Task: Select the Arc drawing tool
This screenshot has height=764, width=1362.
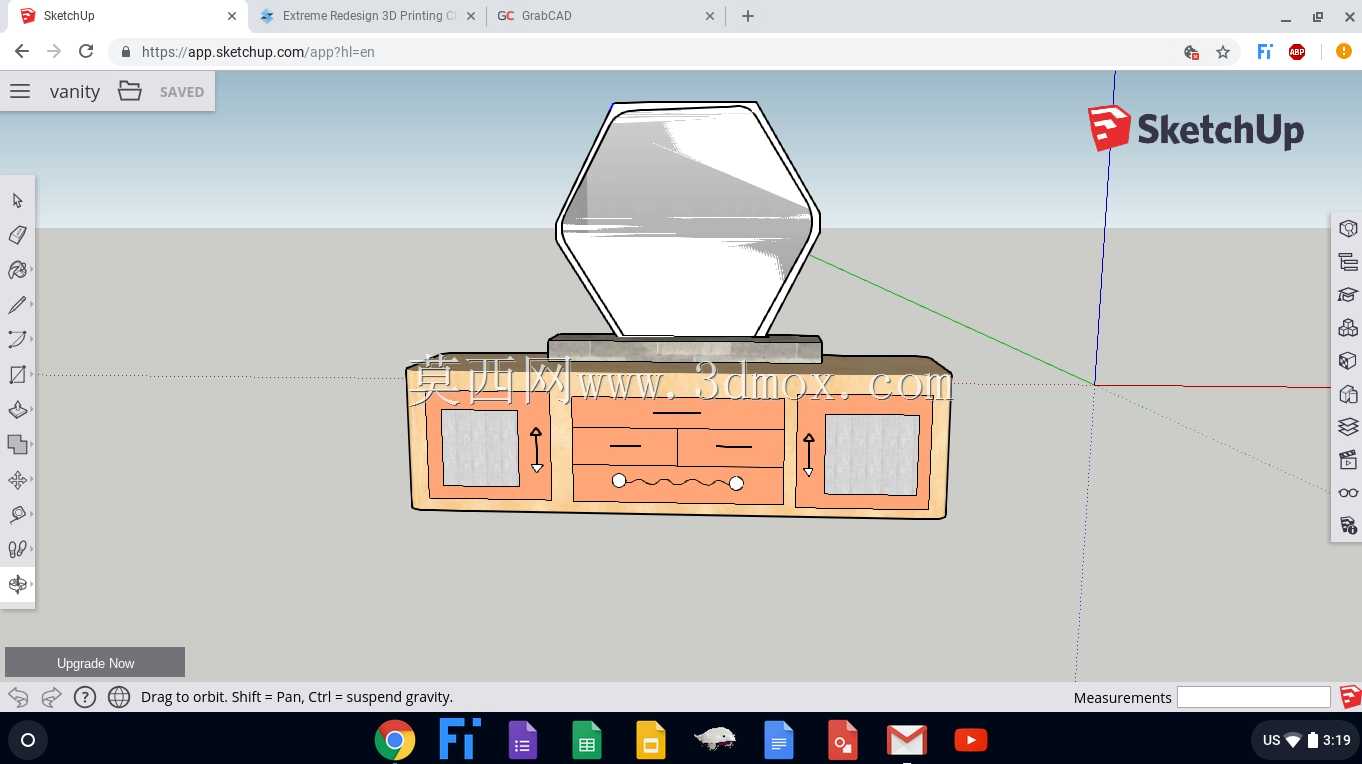Action: pyautogui.click(x=17, y=340)
